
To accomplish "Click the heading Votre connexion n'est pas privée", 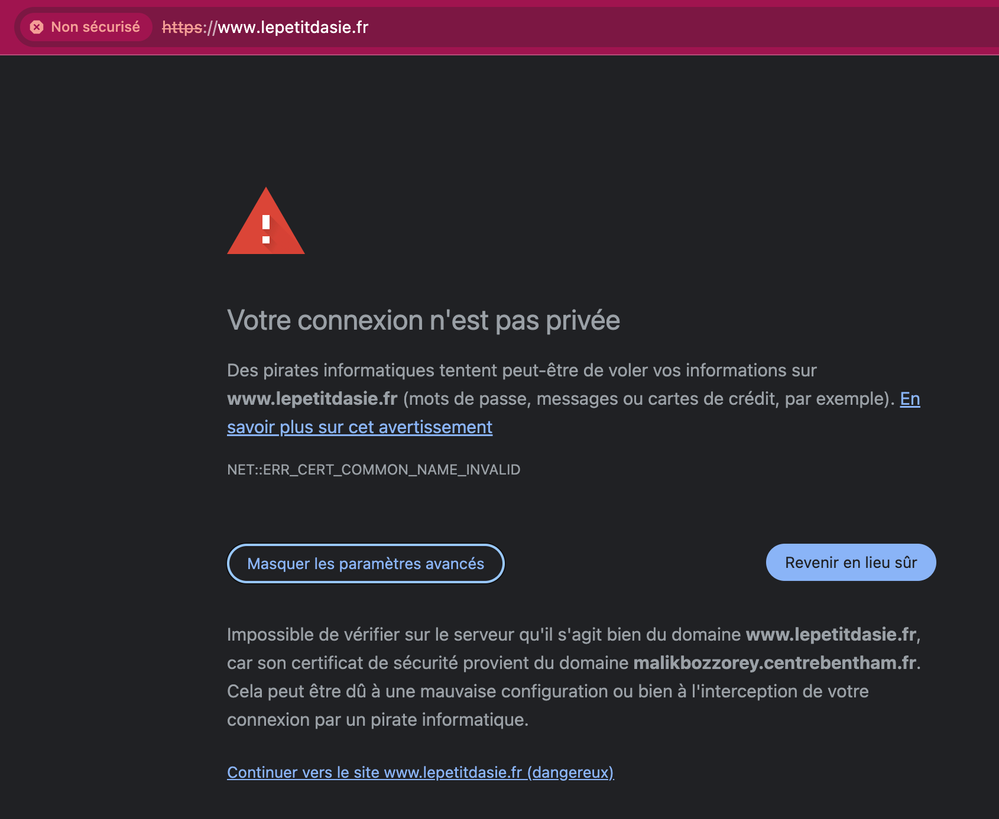I will [423, 320].
